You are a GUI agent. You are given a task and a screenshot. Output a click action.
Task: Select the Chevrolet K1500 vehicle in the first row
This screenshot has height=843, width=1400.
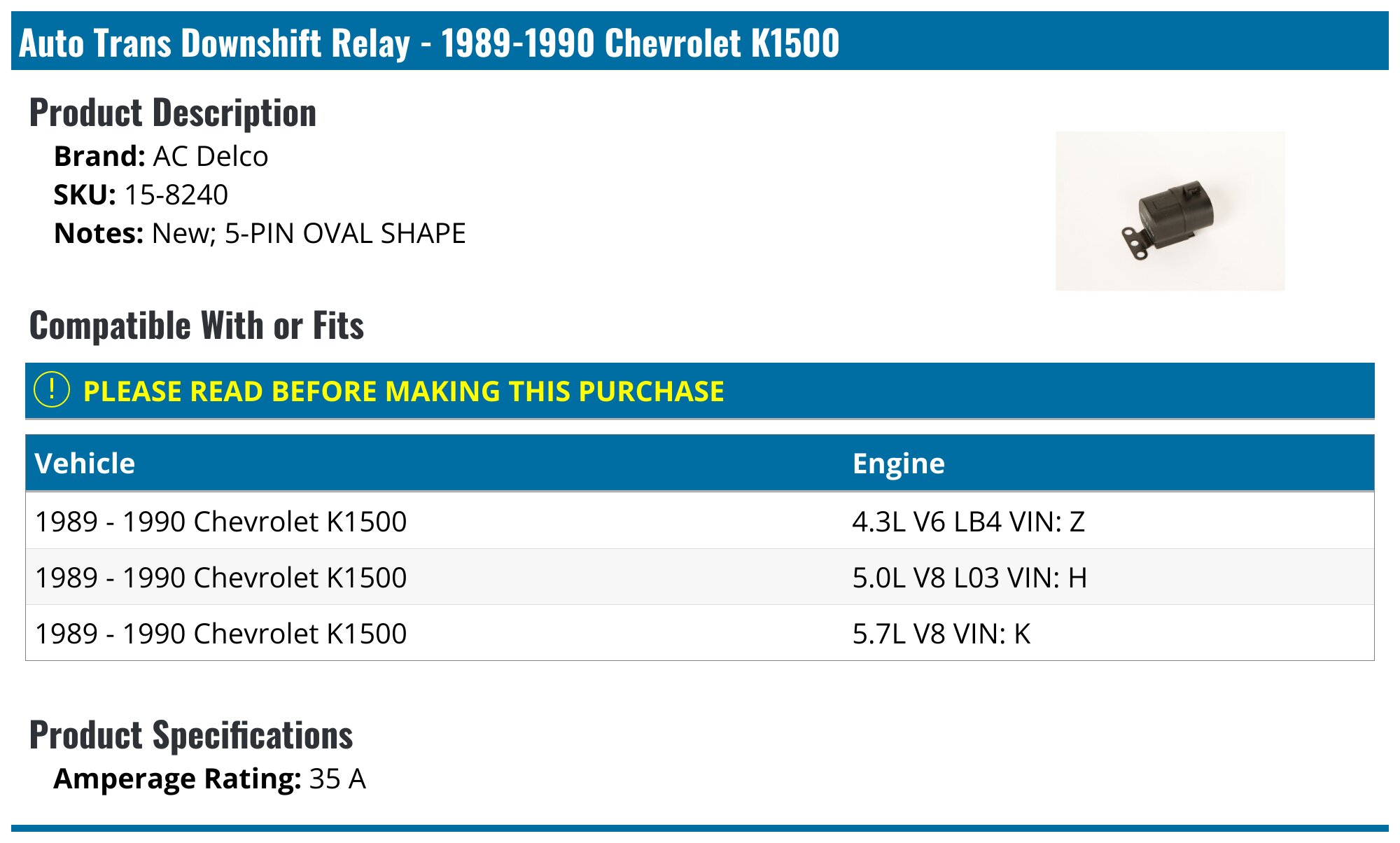click(x=220, y=522)
